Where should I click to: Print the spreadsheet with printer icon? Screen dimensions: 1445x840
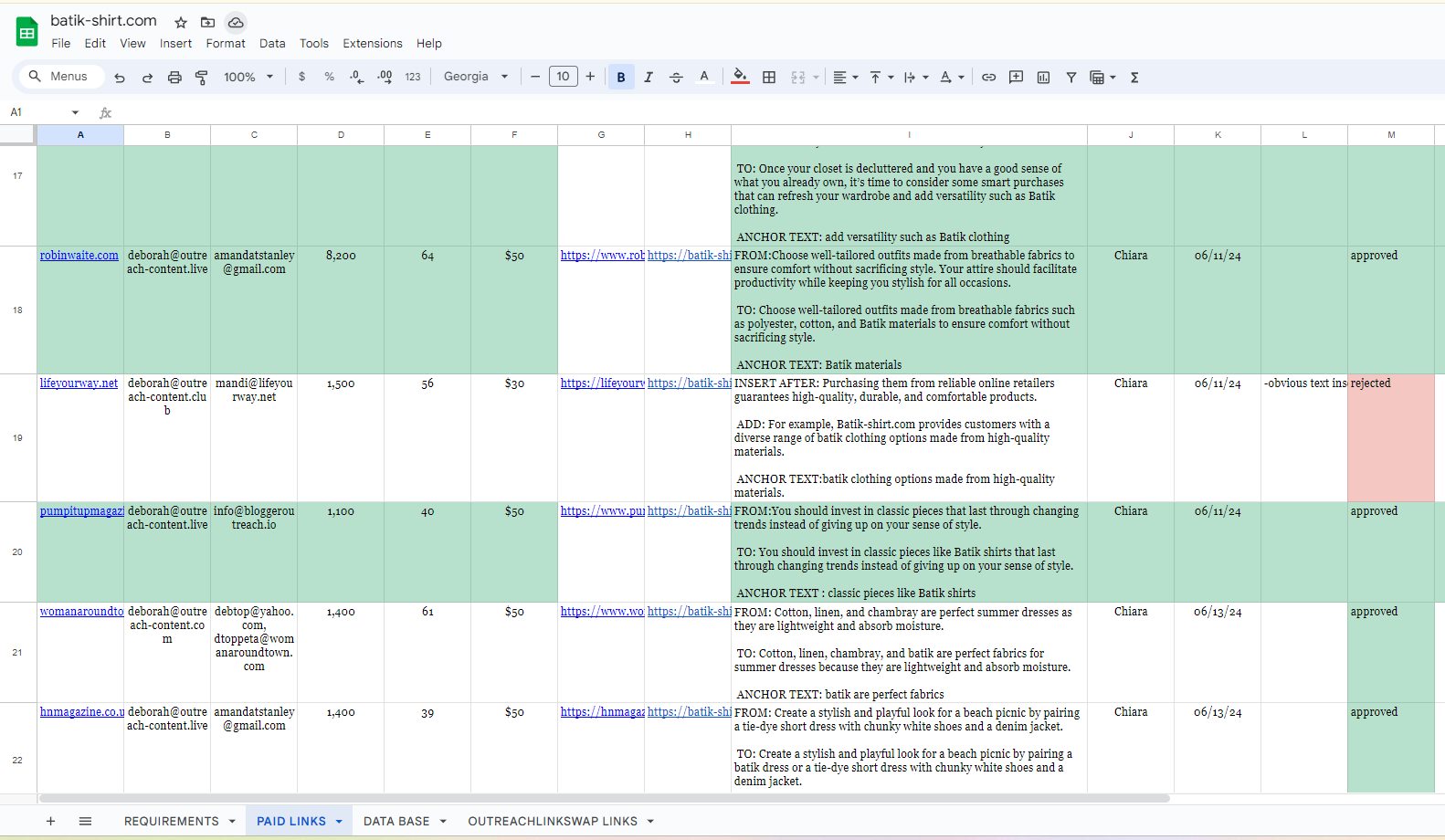point(174,78)
